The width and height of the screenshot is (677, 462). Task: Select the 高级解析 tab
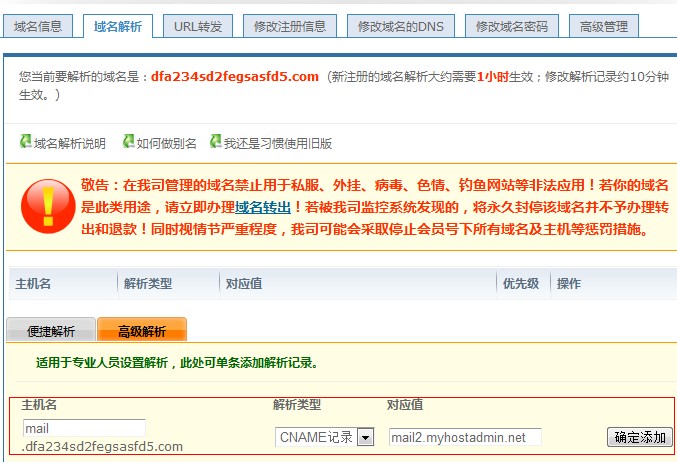(x=142, y=331)
